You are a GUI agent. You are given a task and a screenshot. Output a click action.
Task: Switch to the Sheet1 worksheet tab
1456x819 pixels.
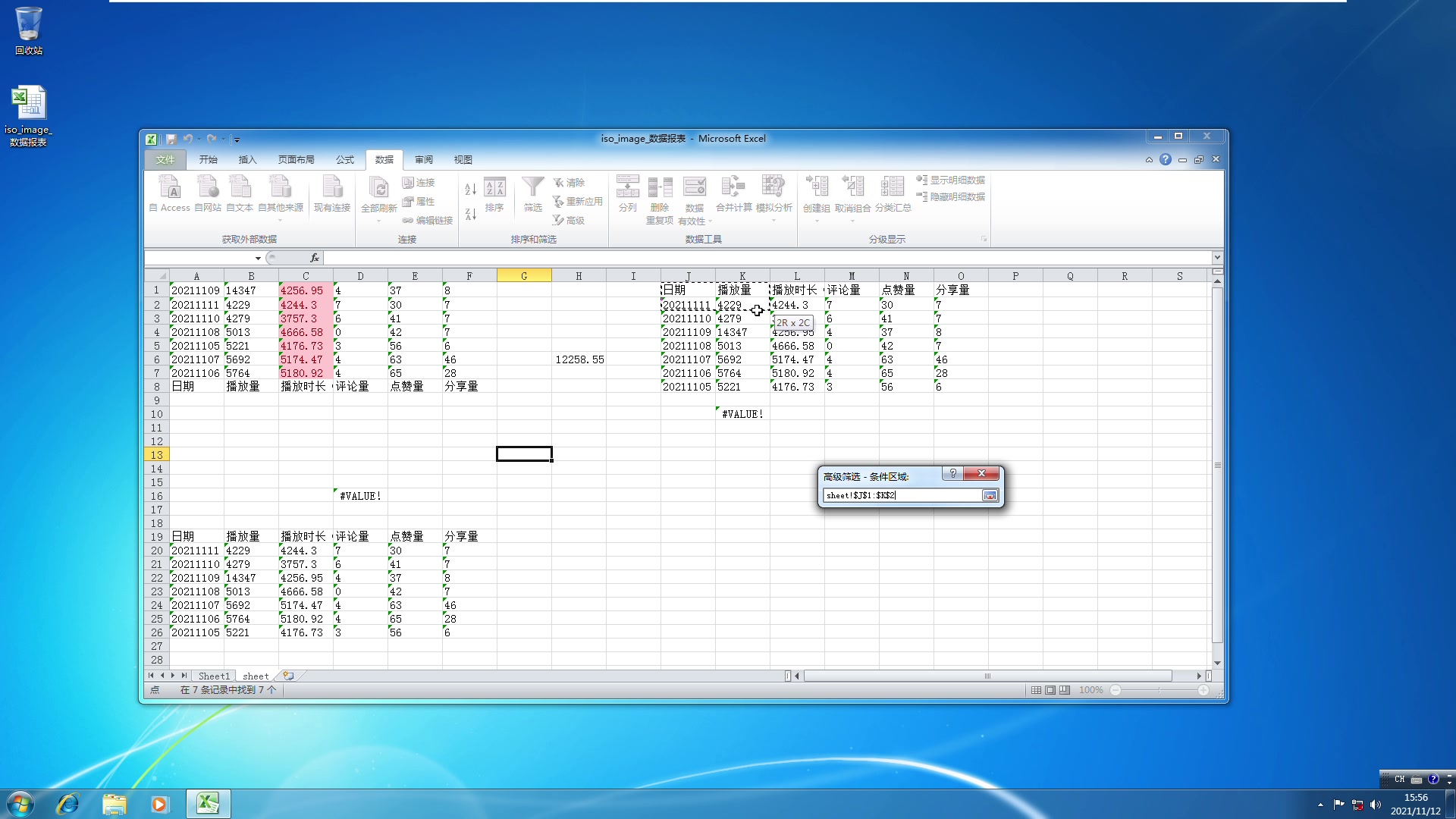point(215,676)
